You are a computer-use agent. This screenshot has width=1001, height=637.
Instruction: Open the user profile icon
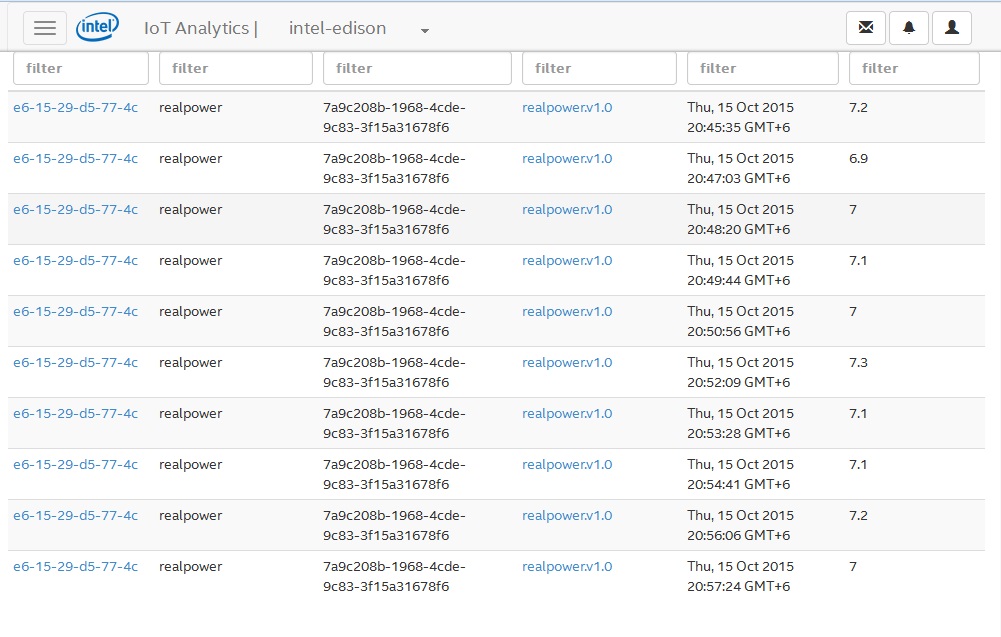[951, 28]
